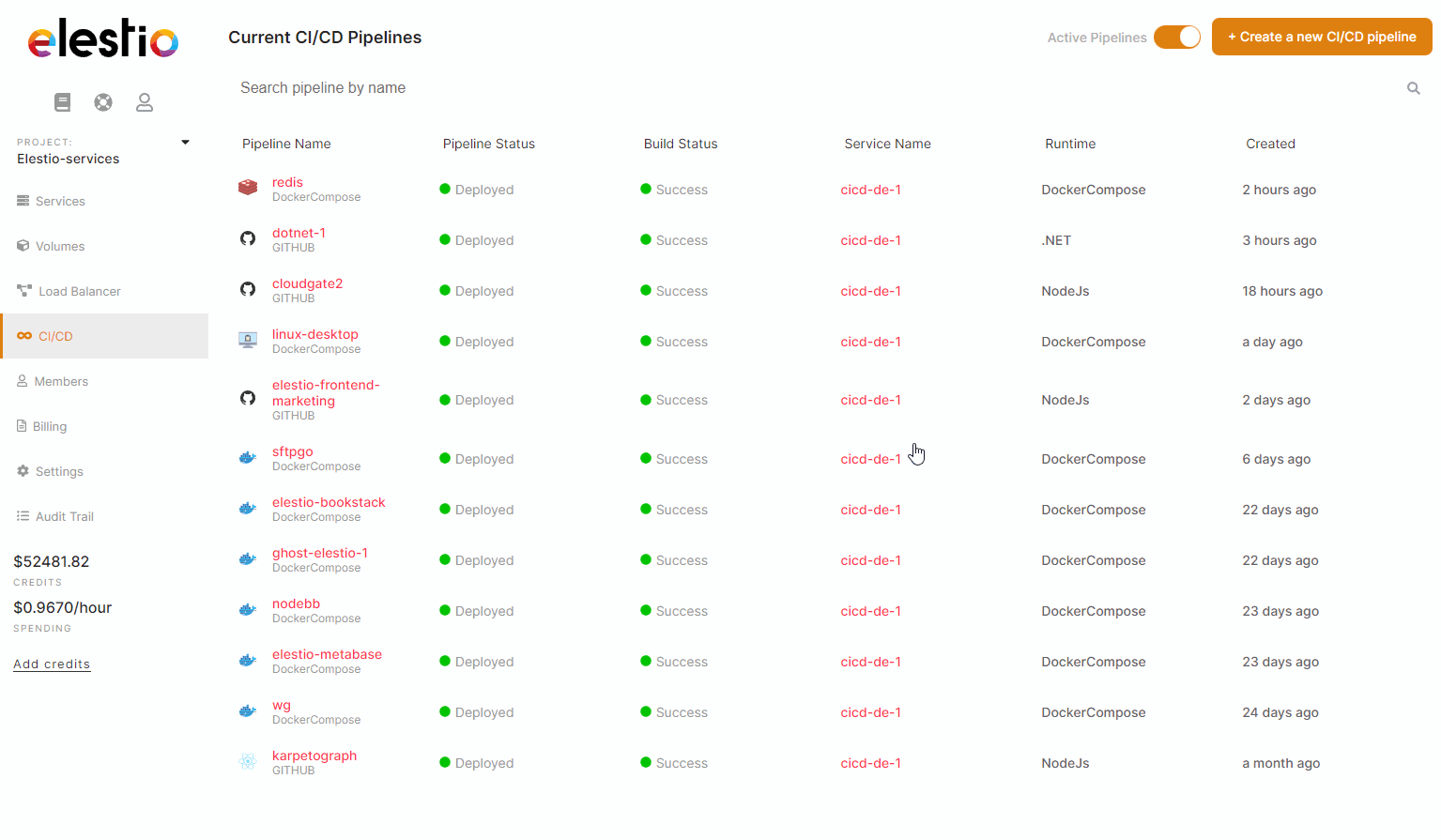Click the React icon beside karpetograph
The height and width of the screenshot is (840, 1441).
pos(248,761)
